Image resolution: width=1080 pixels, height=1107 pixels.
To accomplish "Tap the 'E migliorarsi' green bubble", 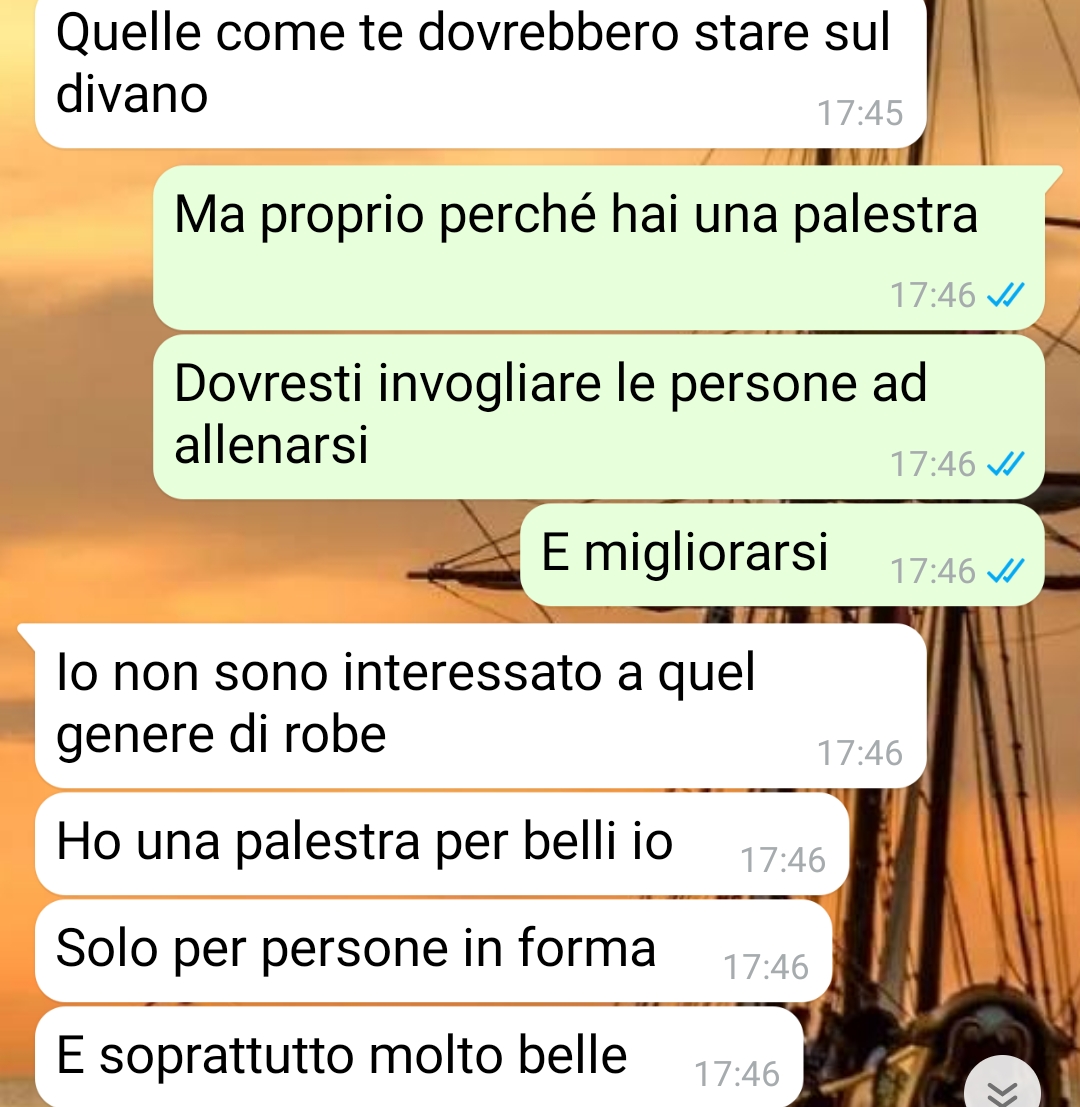I will point(782,554).
